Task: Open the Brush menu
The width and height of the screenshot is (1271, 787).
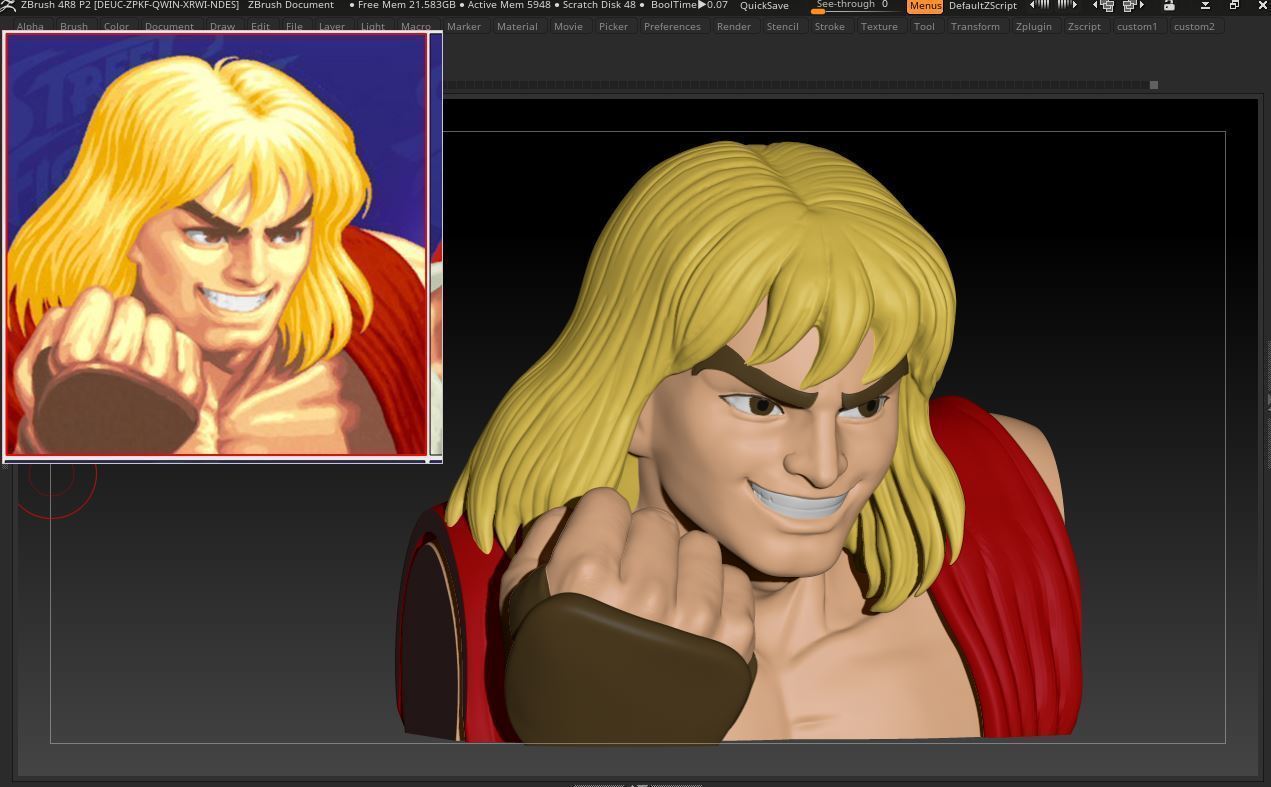Action: coord(74,26)
